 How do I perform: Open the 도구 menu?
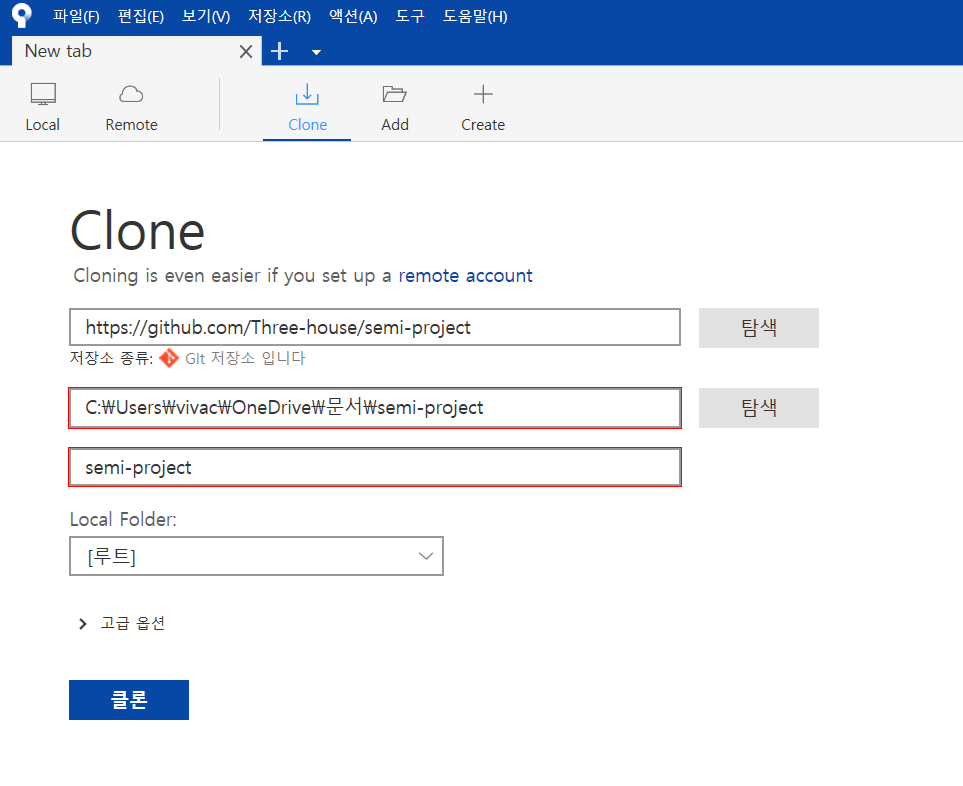point(410,16)
